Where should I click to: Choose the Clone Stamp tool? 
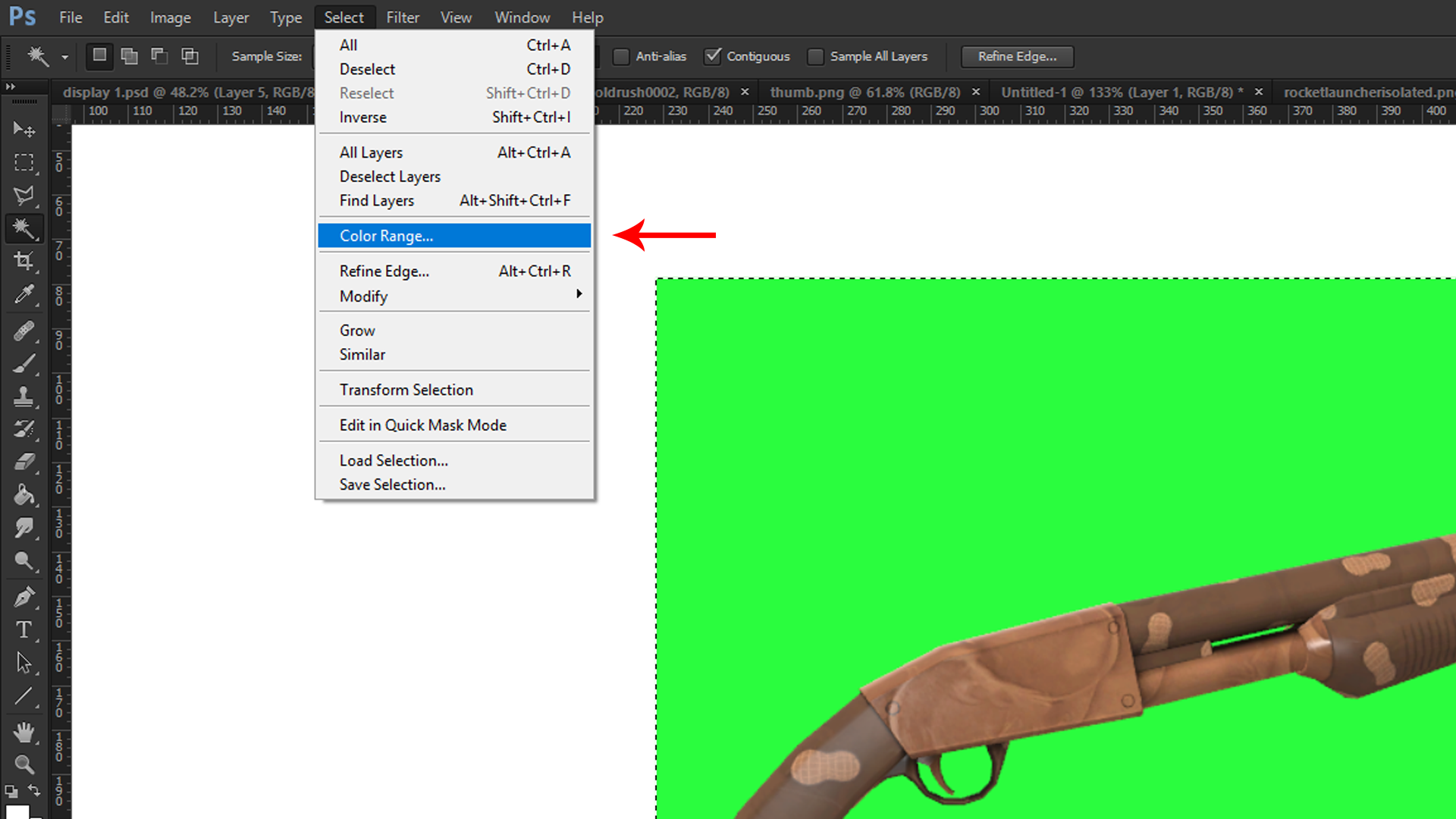pyautogui.click(x=24, y=396)
